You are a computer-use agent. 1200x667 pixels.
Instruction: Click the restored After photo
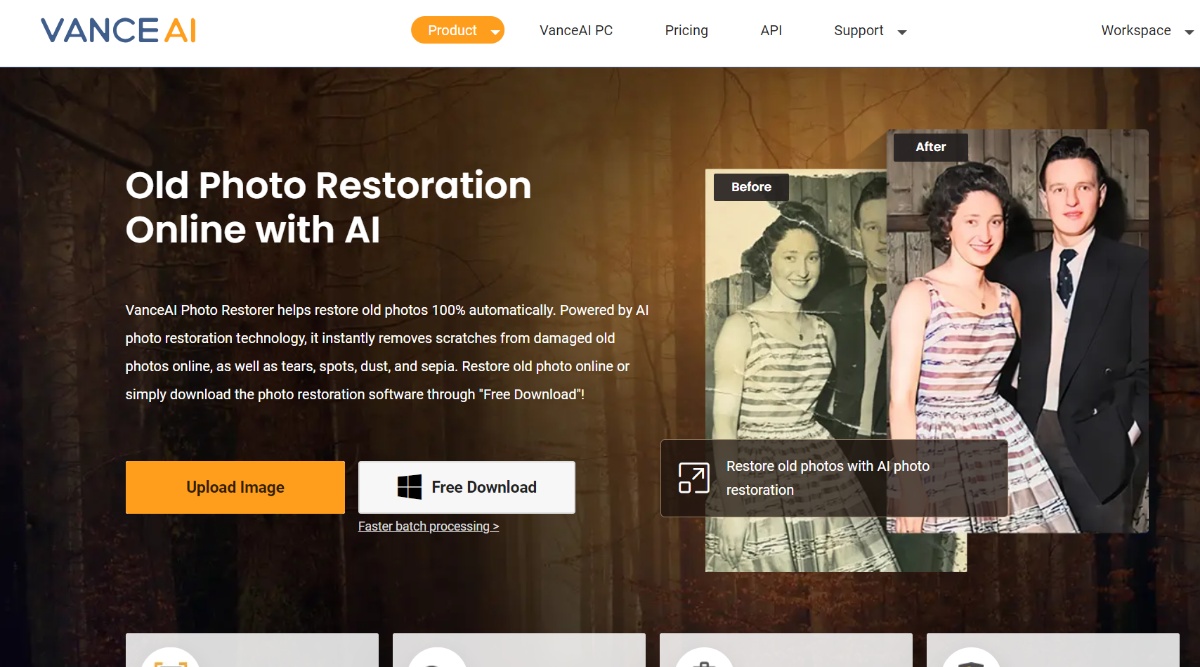click(x=1018, y=331)
